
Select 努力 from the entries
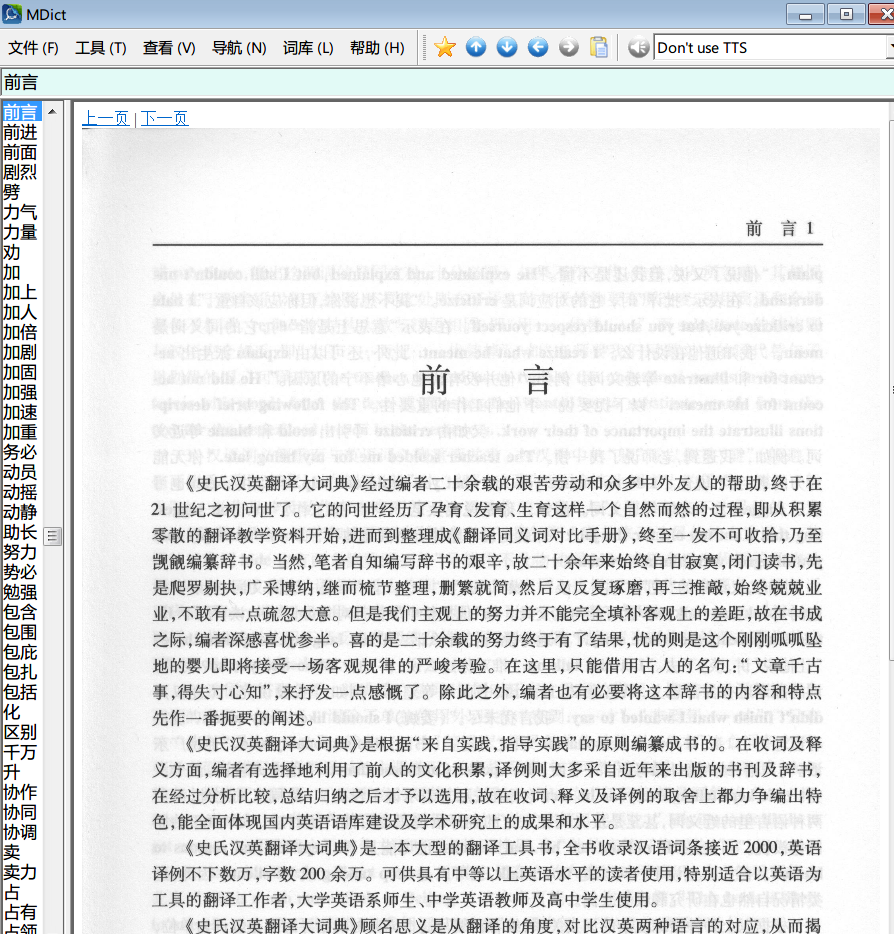pyautogui.click(x=20, y=552)
